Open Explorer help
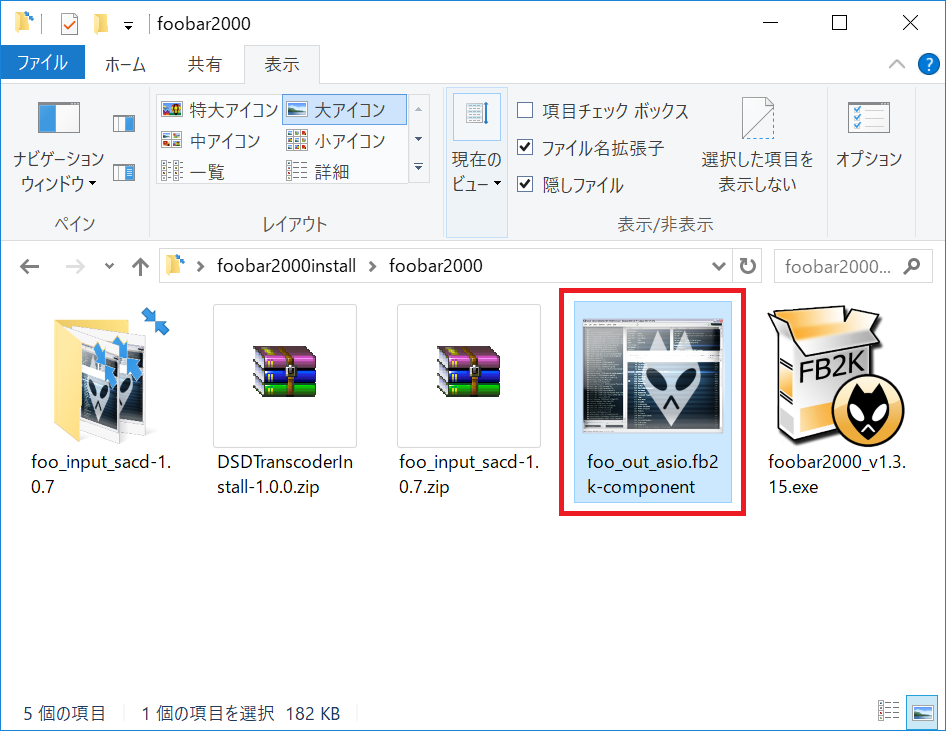Image resolution: width=946 pixels, height=731 pixels. (x=929, y=64)
